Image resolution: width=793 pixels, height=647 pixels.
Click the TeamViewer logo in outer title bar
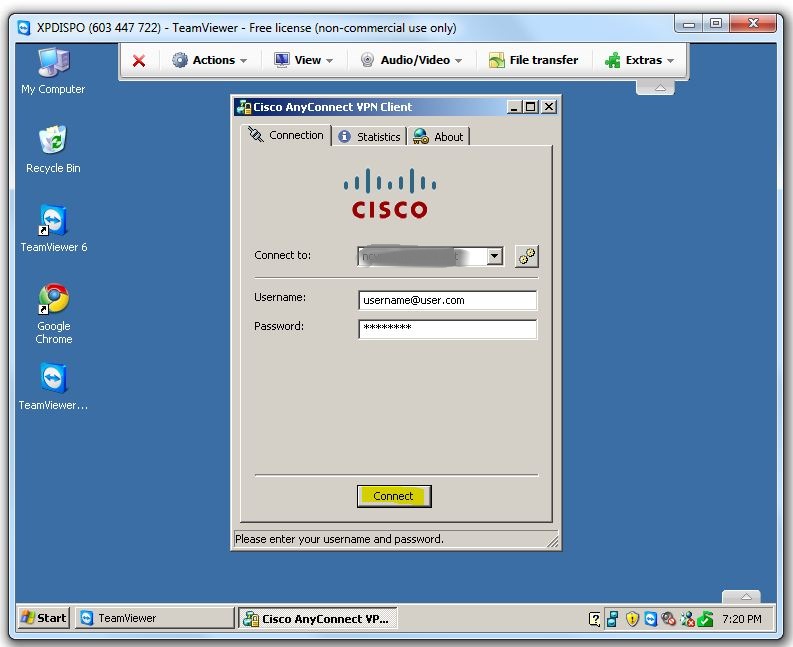(x=24, y=28)
